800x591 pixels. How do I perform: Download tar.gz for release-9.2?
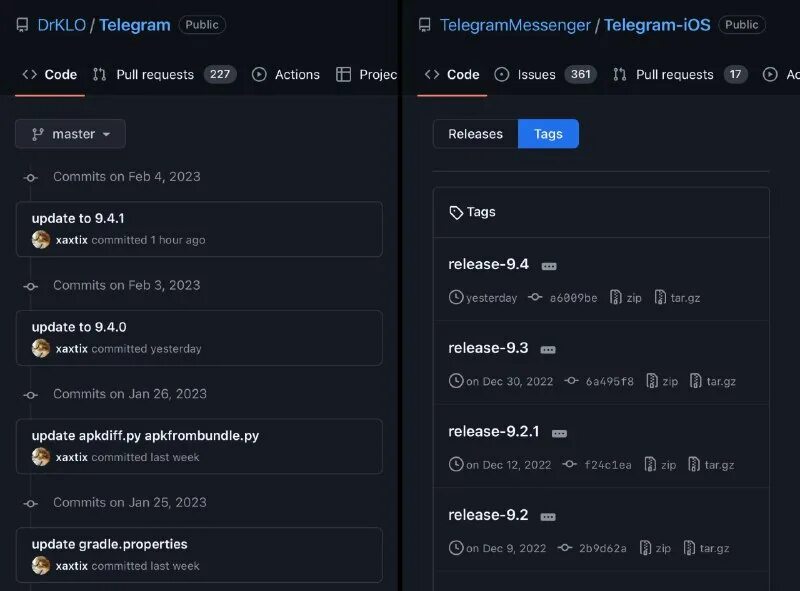[x=706, y=549]
